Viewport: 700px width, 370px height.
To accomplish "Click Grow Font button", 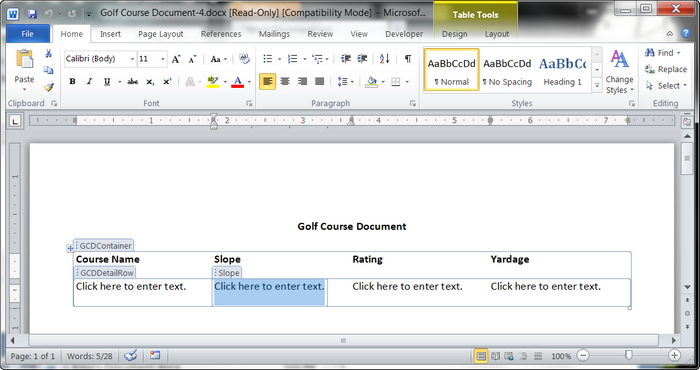I will pyautogui.click(x=176, y=59).
